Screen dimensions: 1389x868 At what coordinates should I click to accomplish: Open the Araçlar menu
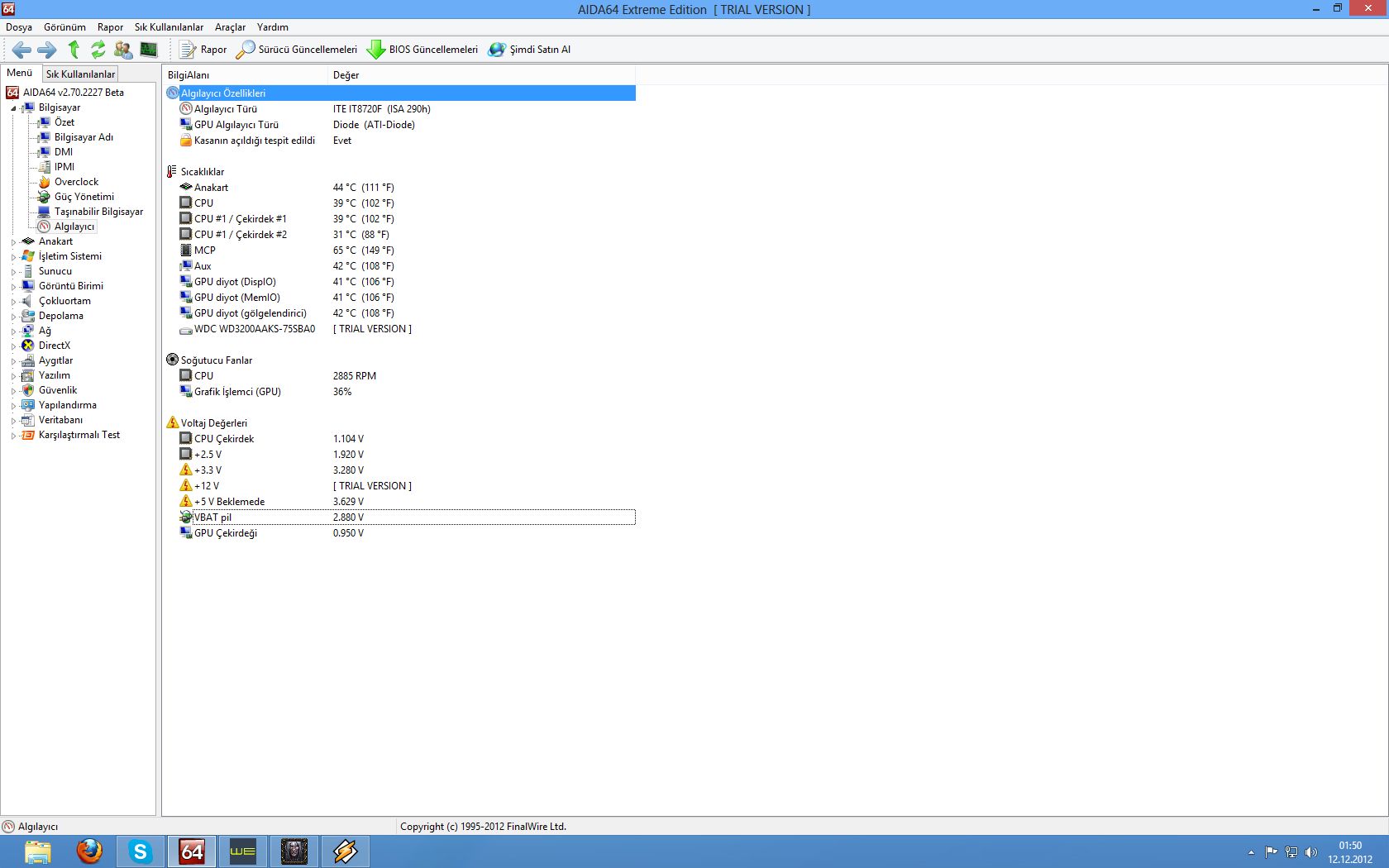pos(230,27)
